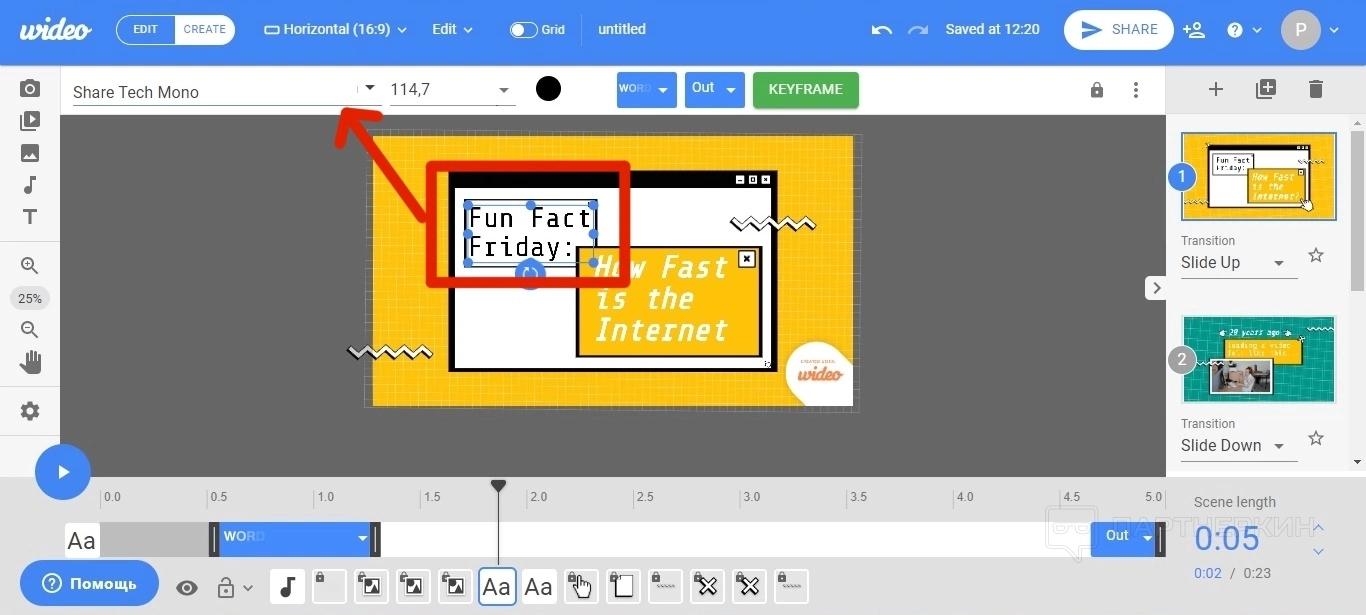
Task: Open the Horizontal (16:9) format dropdown
Action: pyautogui.click(x=336, y=30)
